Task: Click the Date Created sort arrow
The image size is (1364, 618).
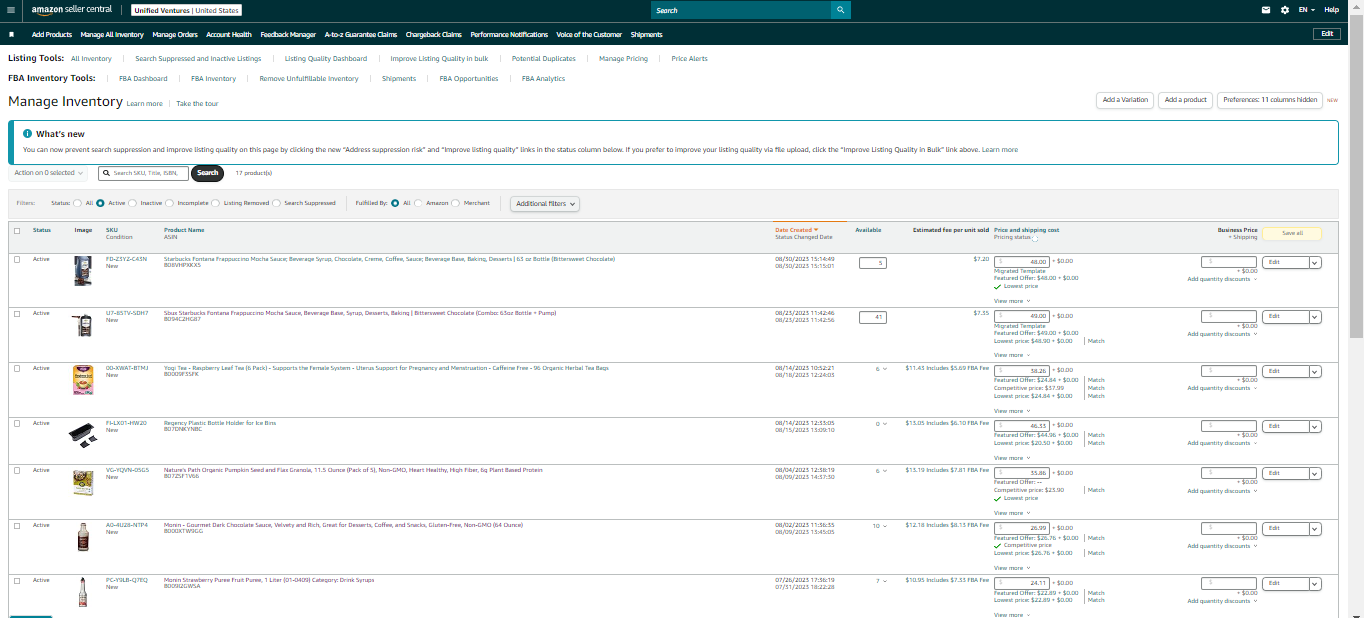Action: 816,230
